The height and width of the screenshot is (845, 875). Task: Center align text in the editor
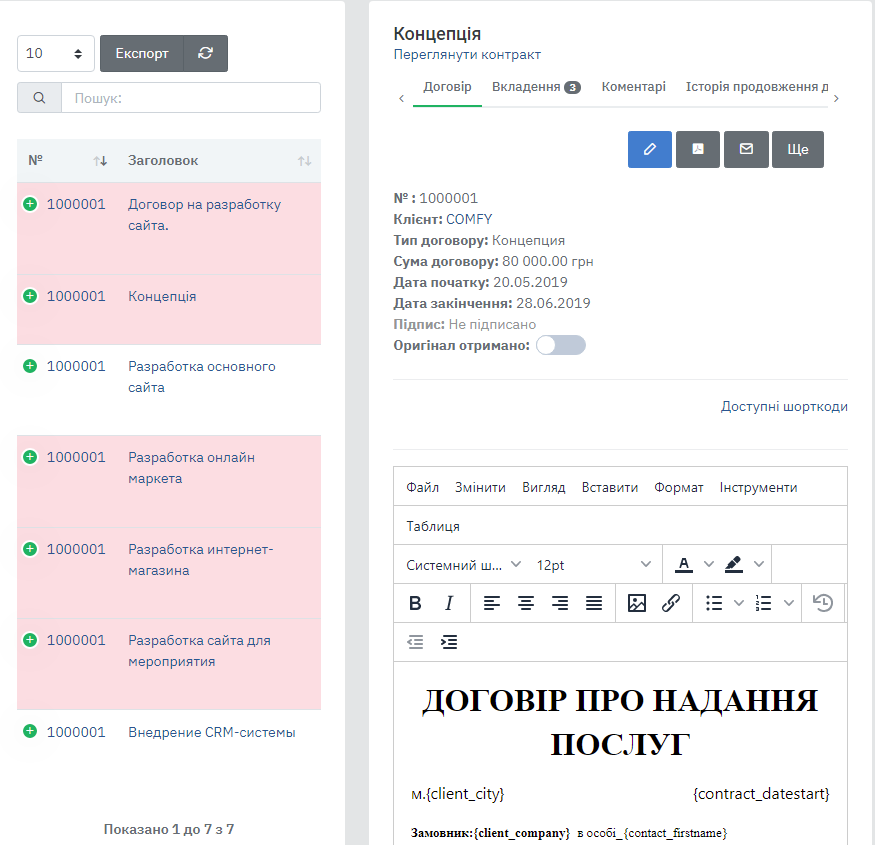(x=526, y=603)
